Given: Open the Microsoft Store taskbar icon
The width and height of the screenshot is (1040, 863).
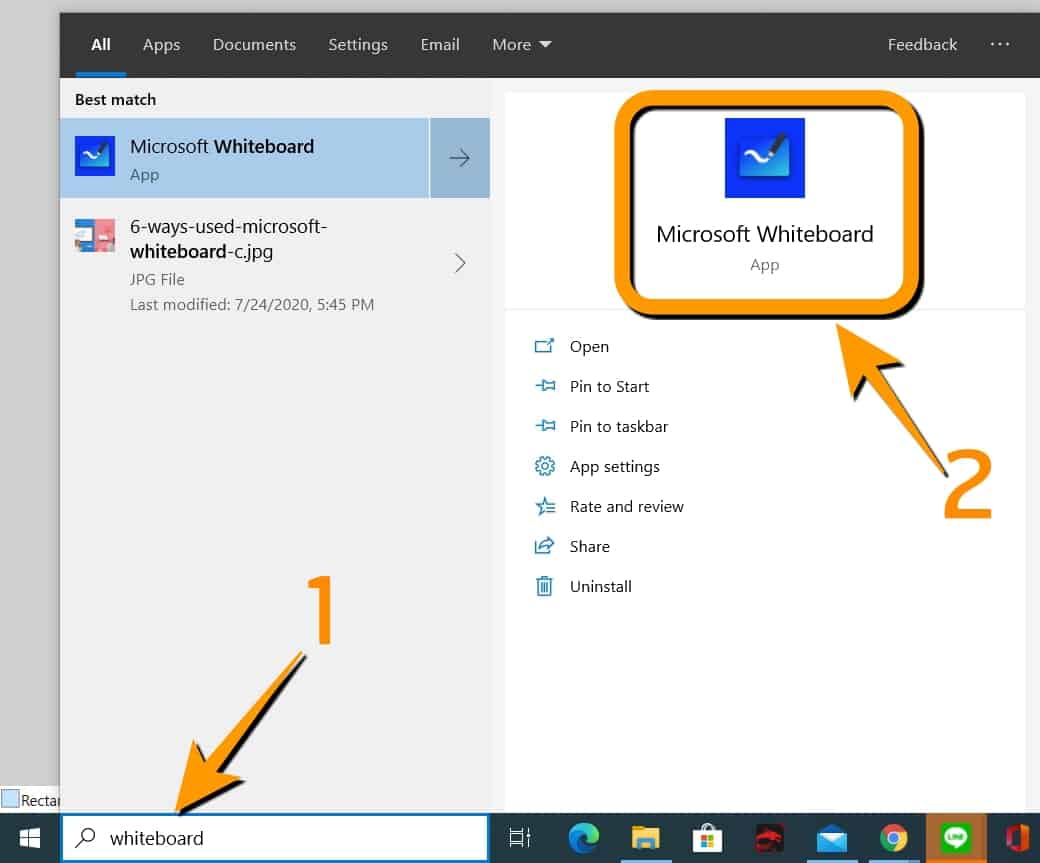Looking at the screenshot, I should 707,838.
